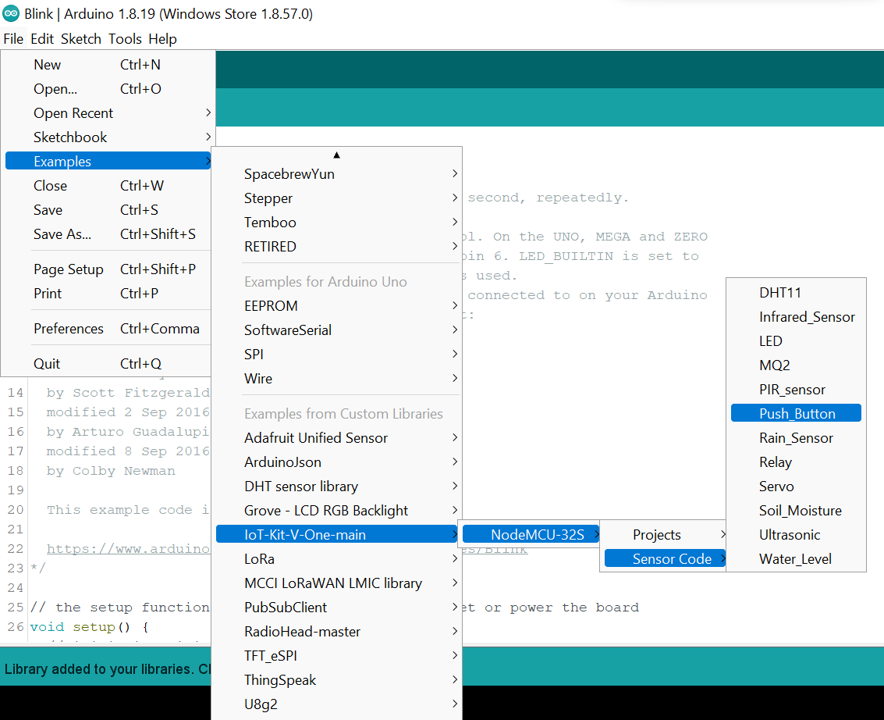Viewport: 884px width, 720px height.
Task: Open the DHT11 example sketch
Action: [x=796, y=293]
